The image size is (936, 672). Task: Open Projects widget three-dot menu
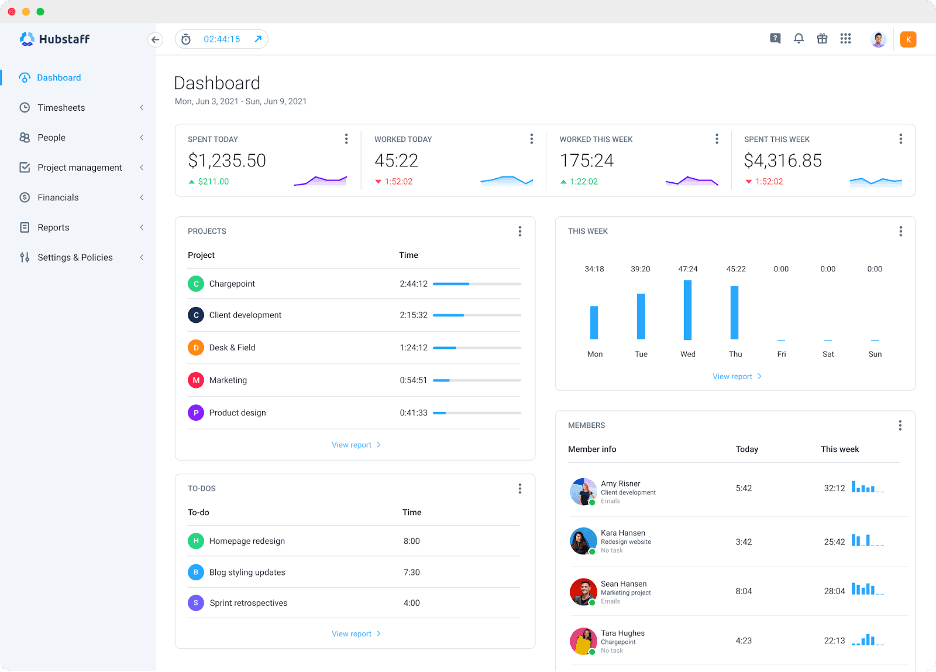pyautogui.click(x=520, y=231)
